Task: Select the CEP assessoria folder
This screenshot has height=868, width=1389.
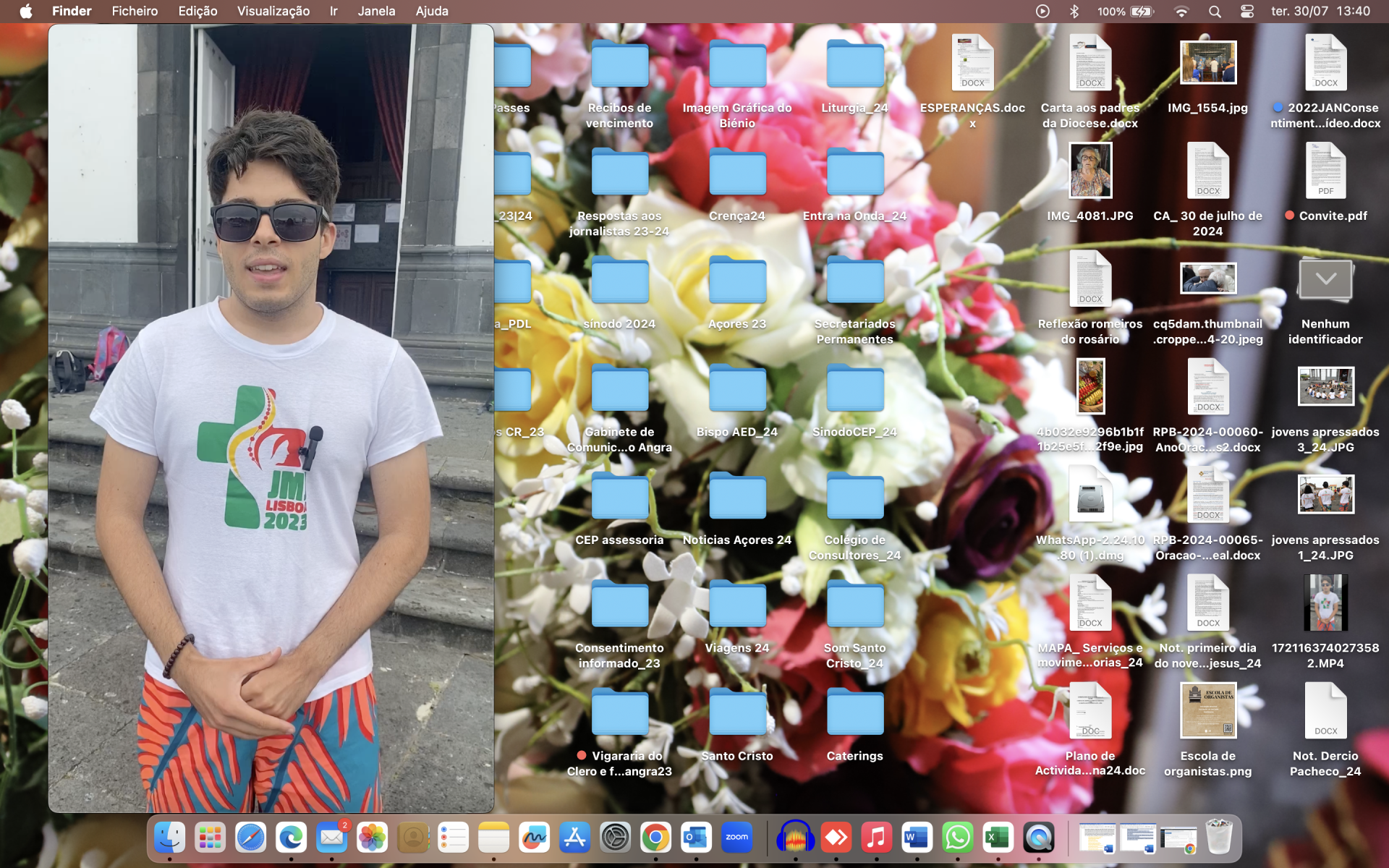Action: 619,495
